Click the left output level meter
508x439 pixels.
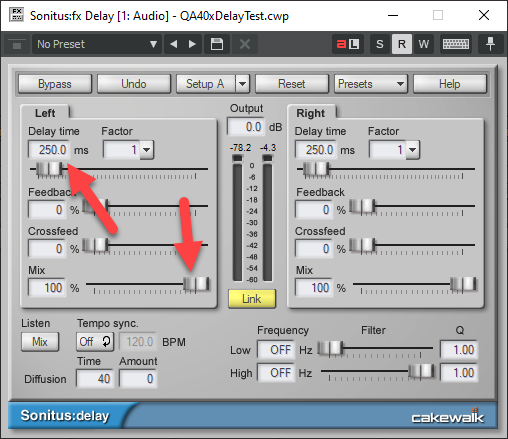237,218
